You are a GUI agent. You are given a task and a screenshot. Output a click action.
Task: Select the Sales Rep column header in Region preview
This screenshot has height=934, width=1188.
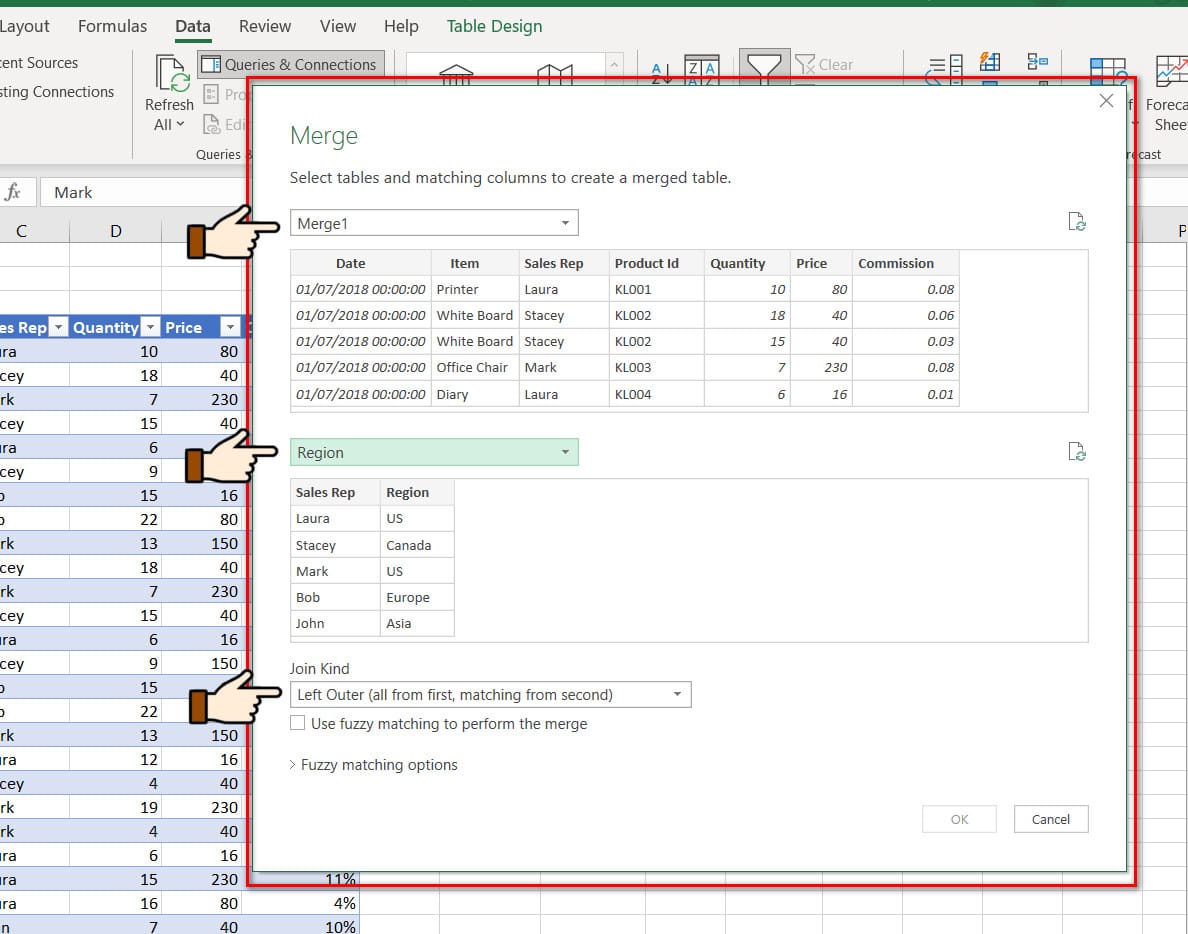coord(326,493)
